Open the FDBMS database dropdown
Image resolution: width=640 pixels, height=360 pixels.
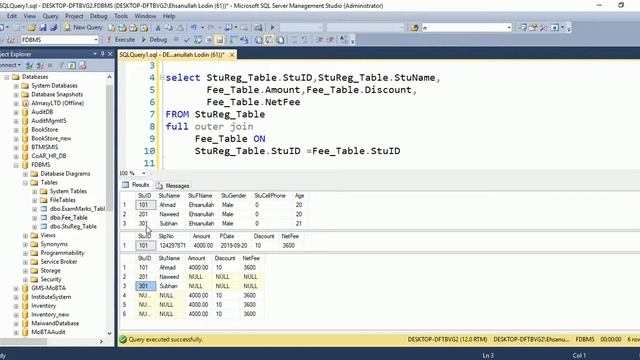96,40
